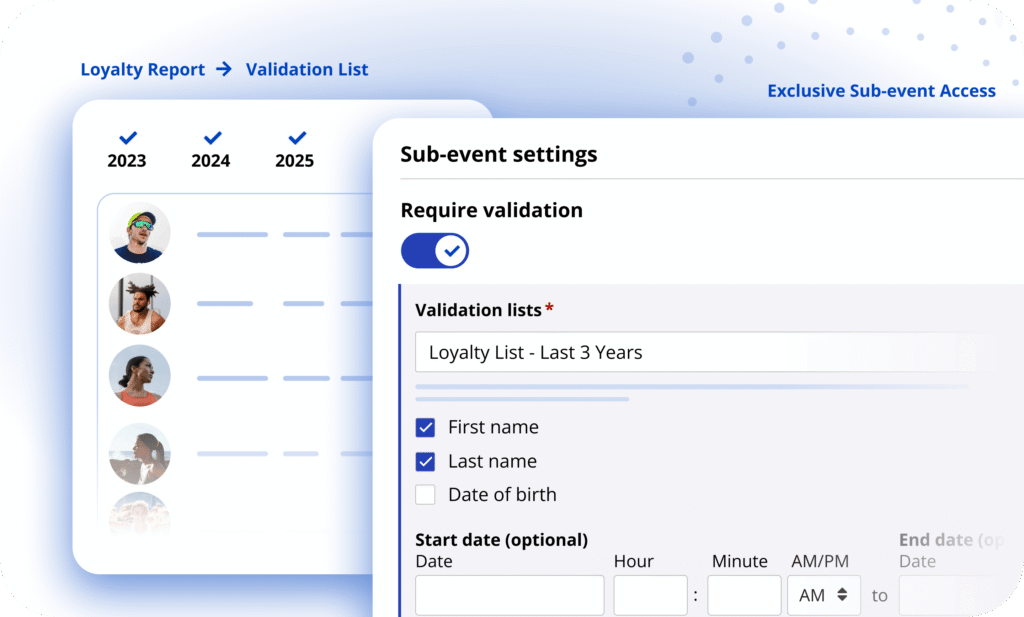Screen dimensions: 1024x617
Task: Click the checkmark icon above 2024
Action: tap(211, 138)
